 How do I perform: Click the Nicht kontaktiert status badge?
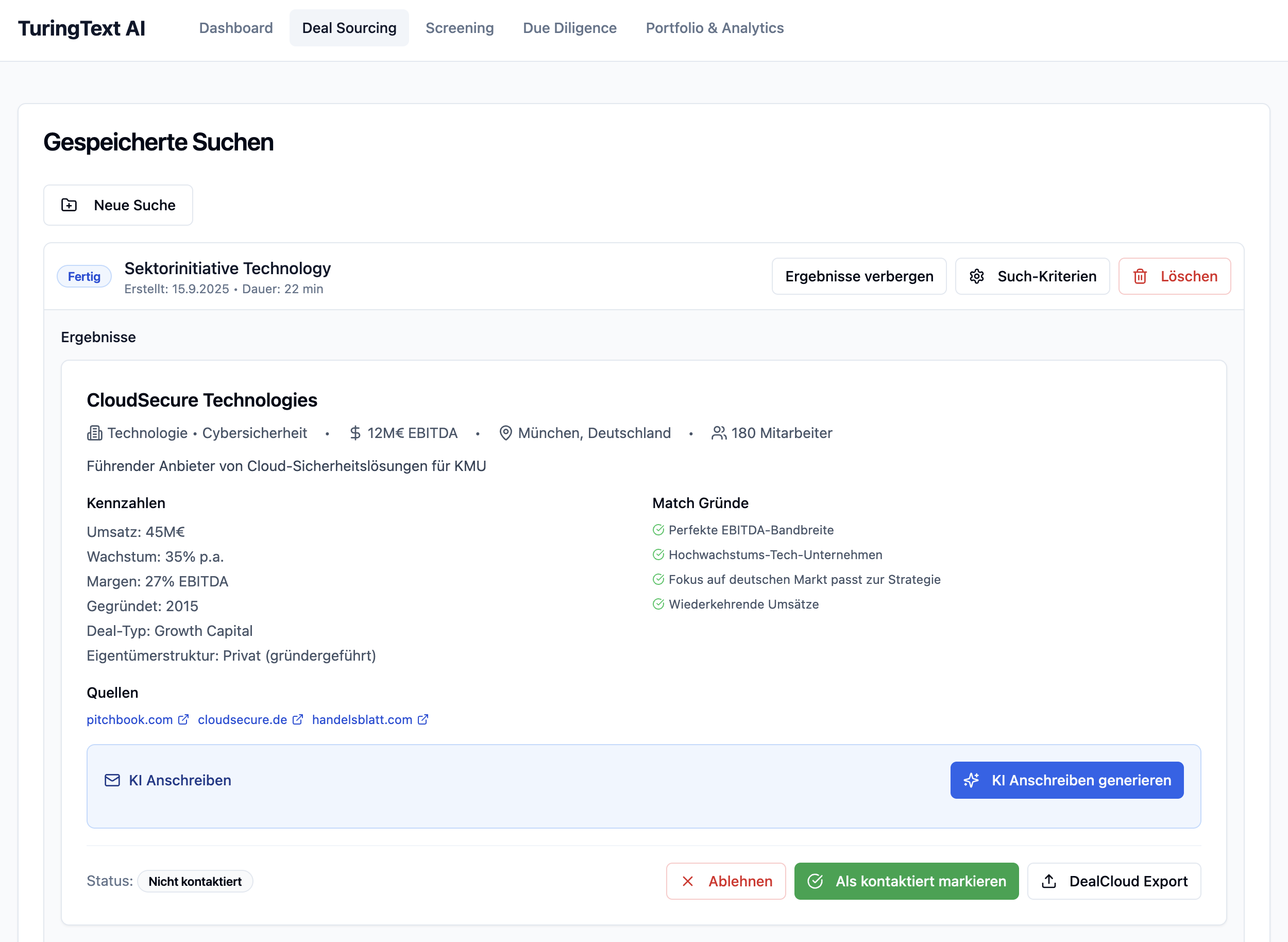[195, 882]
